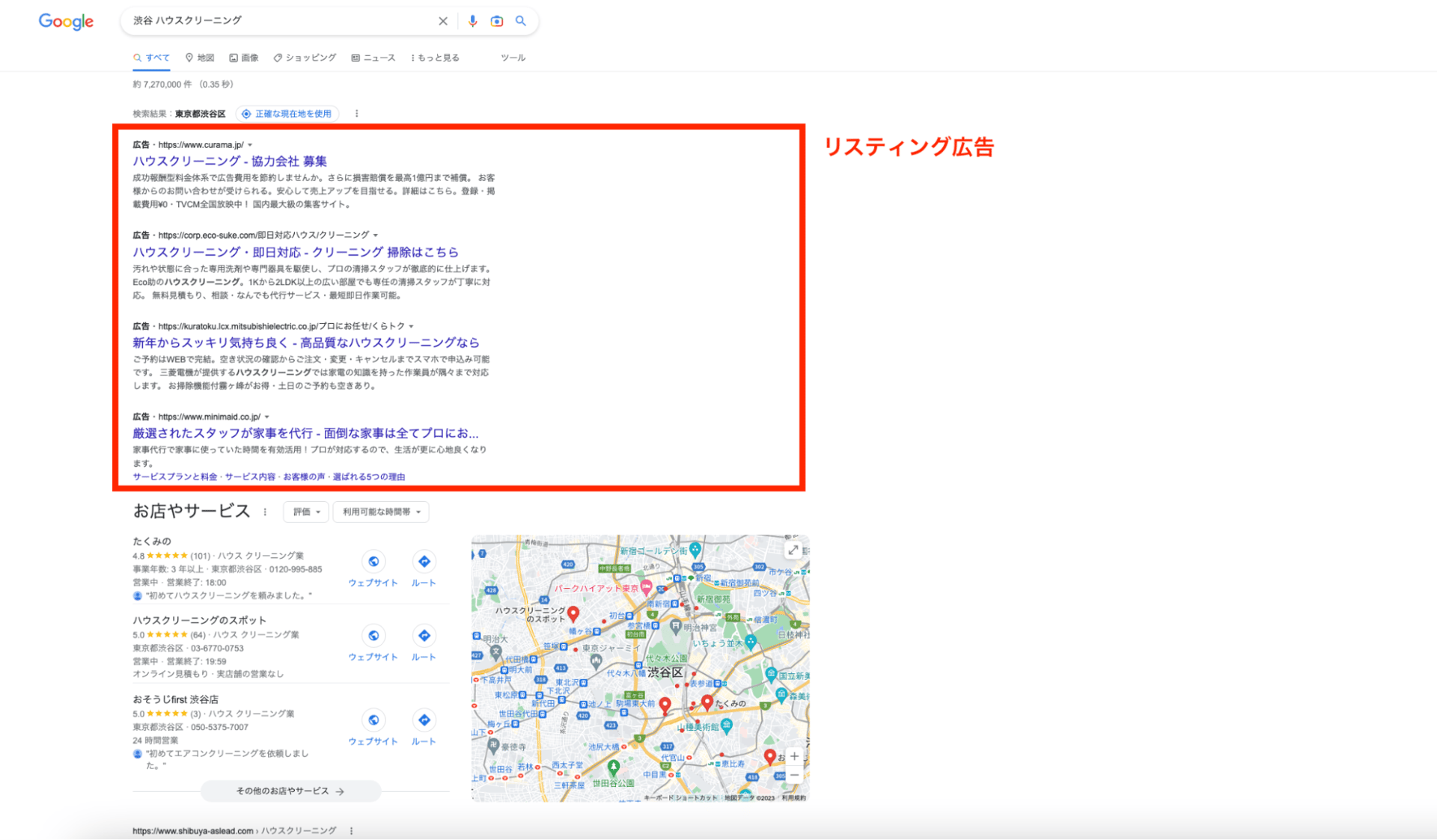Open the website icon for たくみの
This screenshot has width=1437, height=840.
click(373, 562)
